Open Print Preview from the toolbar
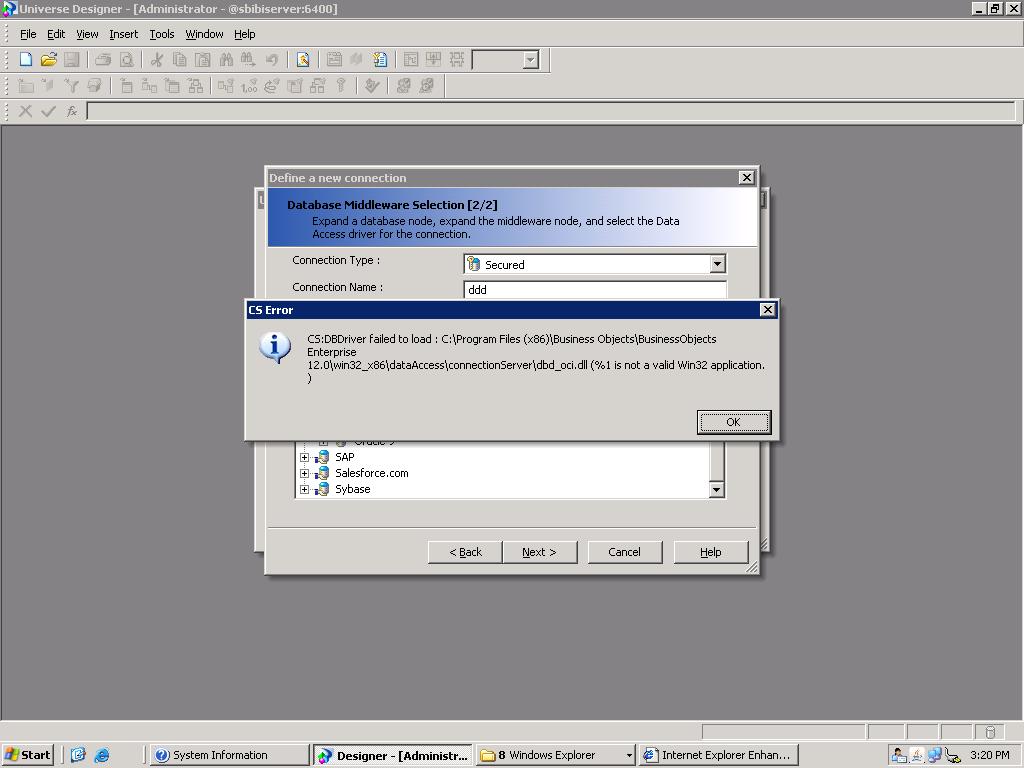This screenshot has height=768, width=1024. pos(127,60)
